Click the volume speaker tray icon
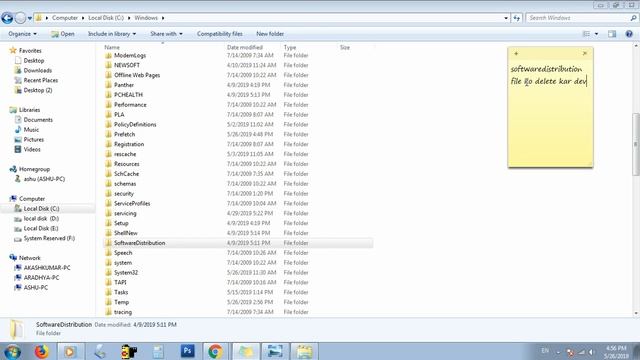This screenshot has width=640, height=360. pos(591,352)
